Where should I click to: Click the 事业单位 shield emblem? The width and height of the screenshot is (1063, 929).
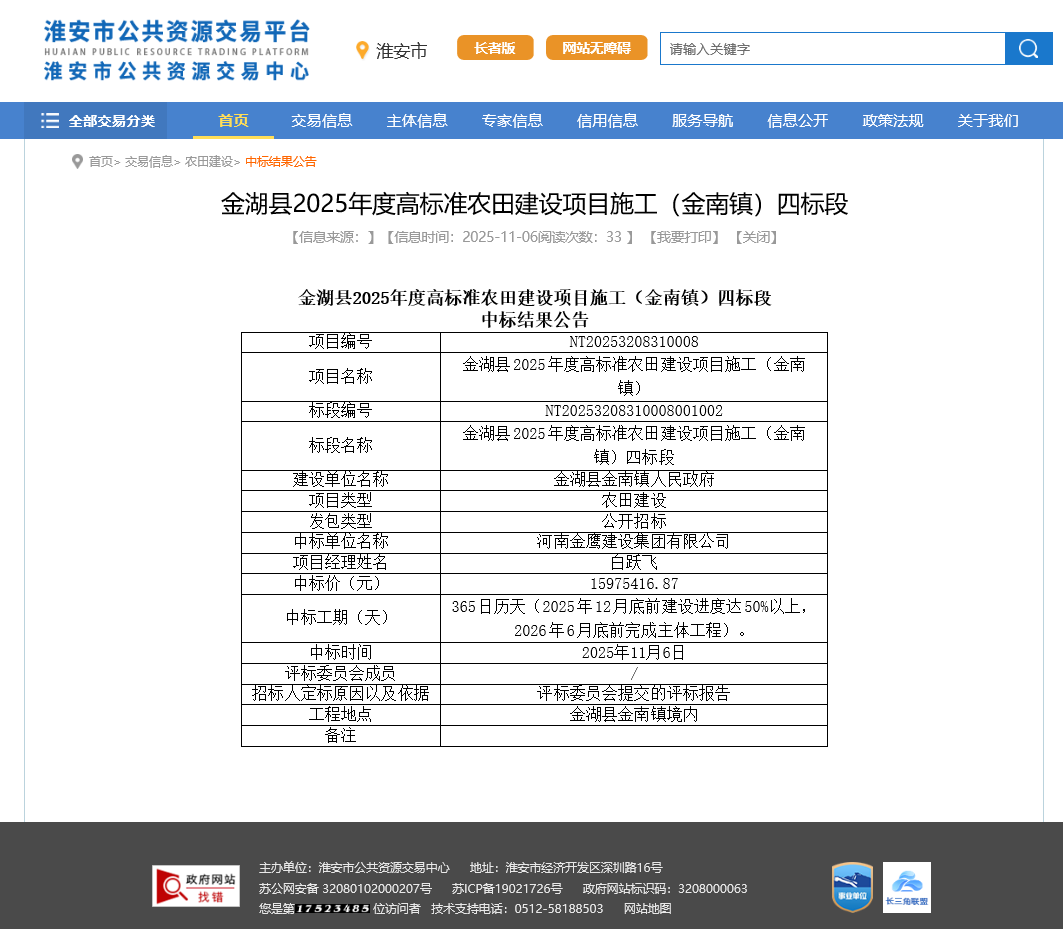pos(852,887)
